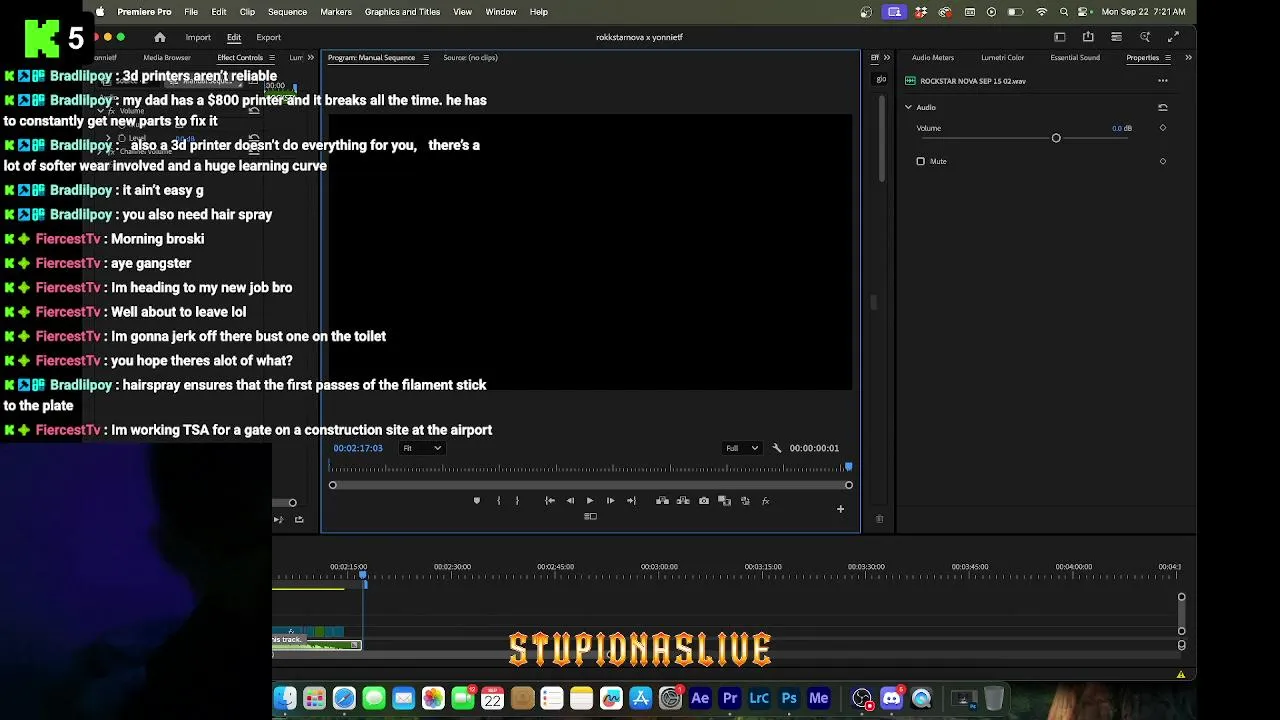Screen dimensions: 1280x720
Task: Open the clip three-dots options menu
Action: pyautogui.click(x=1162, y=81)
